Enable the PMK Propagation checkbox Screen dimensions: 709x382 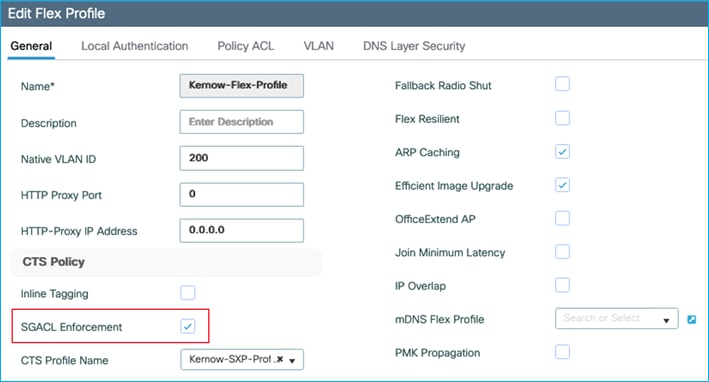pyautogui.click(x=562, y=352)
